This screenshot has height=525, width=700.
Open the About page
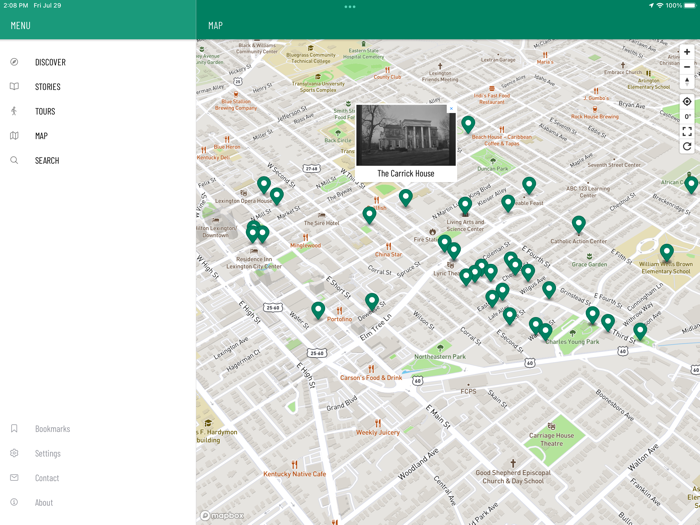pos(44,503)
